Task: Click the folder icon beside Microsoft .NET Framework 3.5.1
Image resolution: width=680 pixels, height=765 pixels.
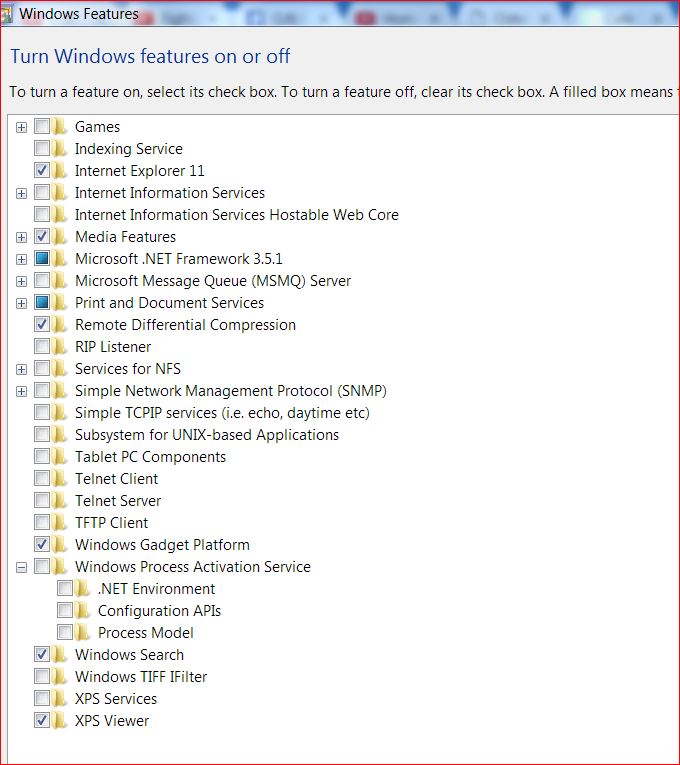Action: pyautogui.click(x=60, y=259)
